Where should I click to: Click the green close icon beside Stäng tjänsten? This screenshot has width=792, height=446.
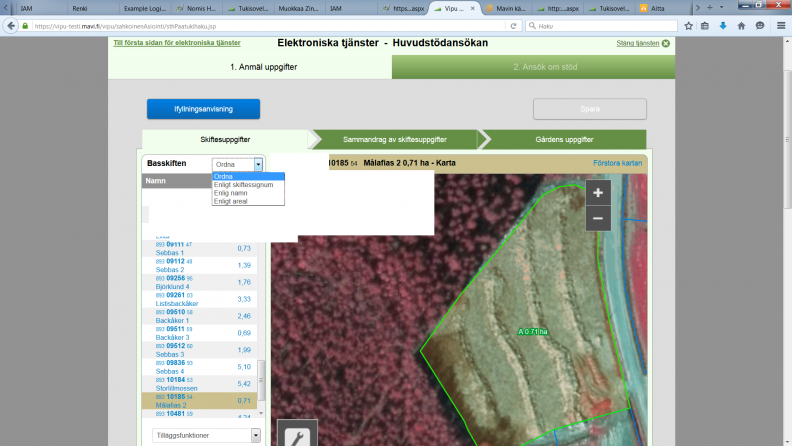[666, 43]
